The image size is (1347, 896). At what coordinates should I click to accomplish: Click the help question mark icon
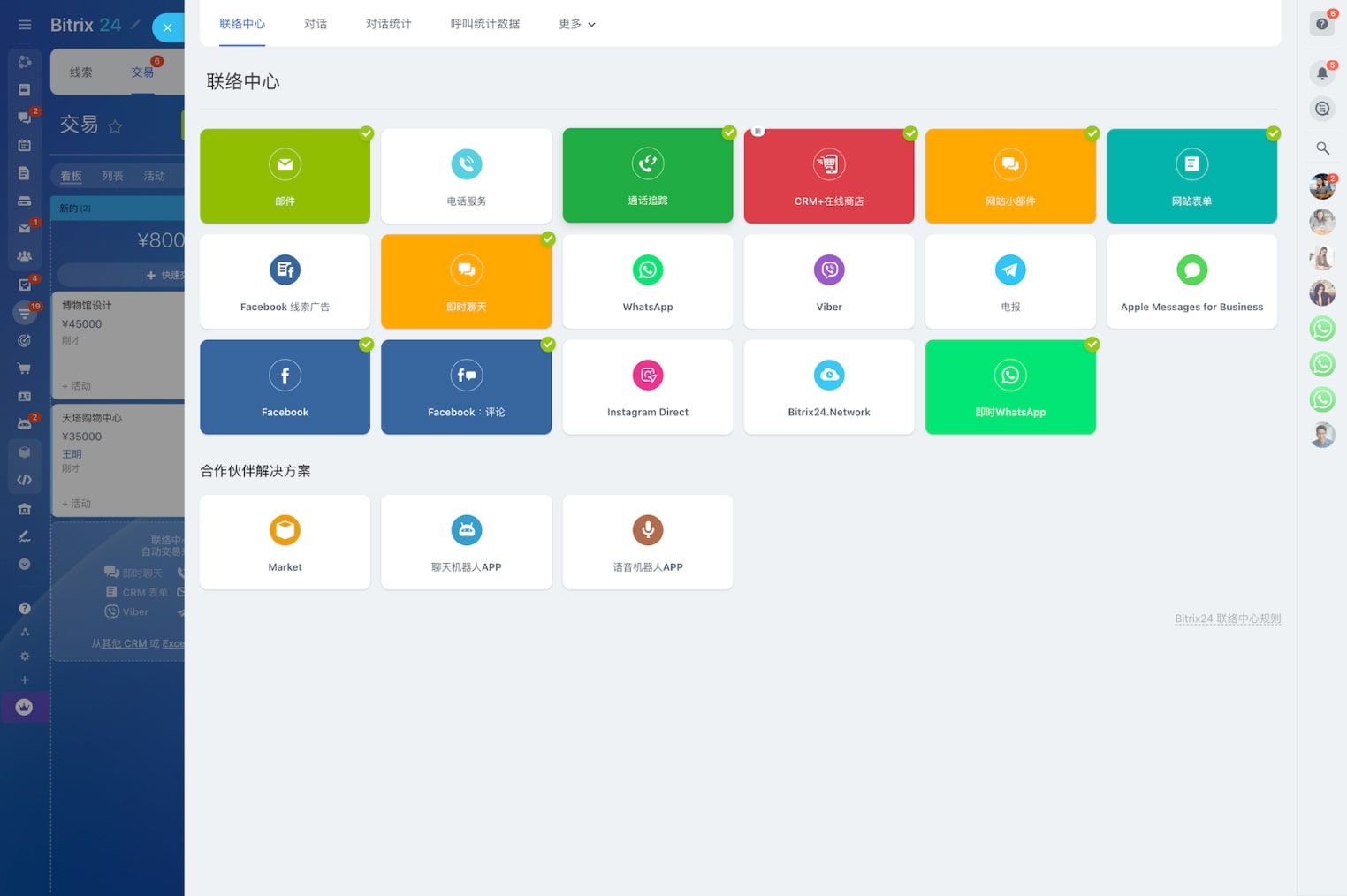(x=1322, y=24)
